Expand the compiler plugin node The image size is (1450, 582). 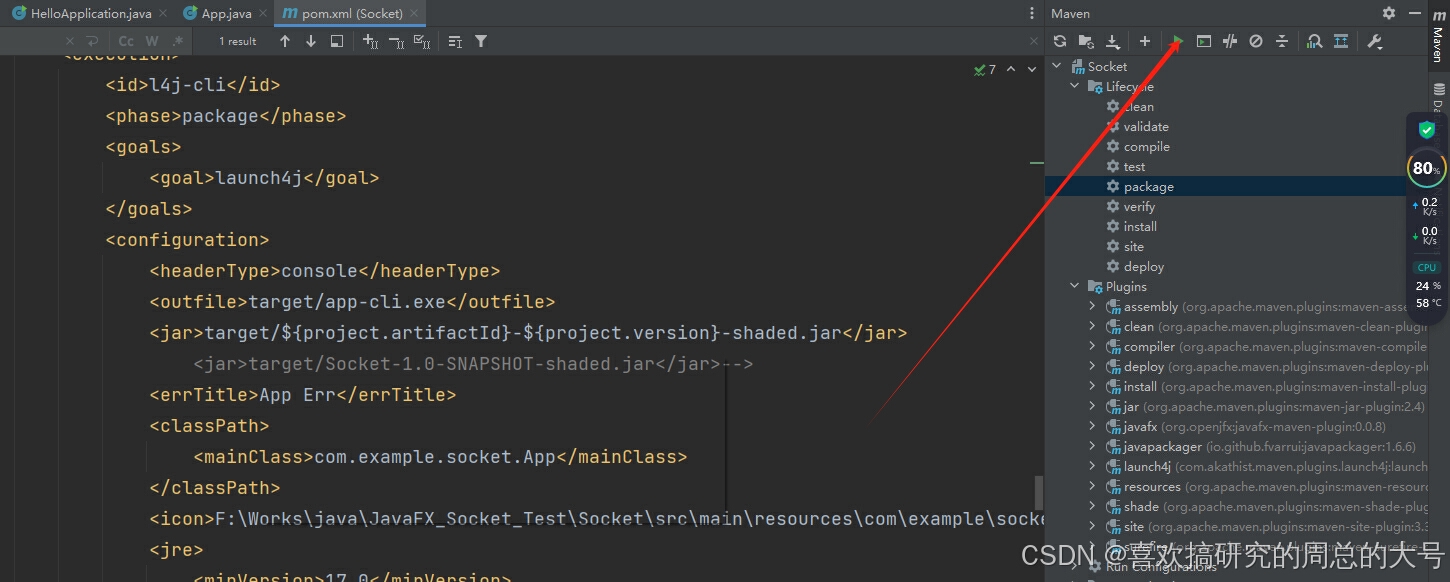tap(1092, 346)
